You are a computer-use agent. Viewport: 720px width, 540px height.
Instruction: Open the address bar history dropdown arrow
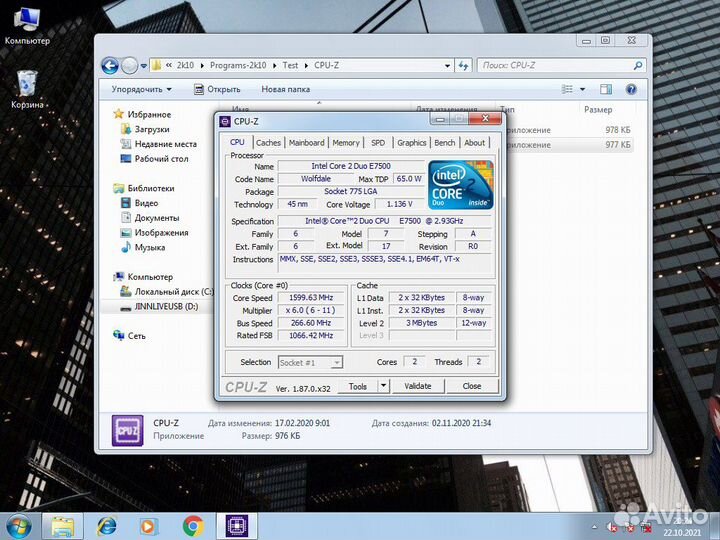447,66
